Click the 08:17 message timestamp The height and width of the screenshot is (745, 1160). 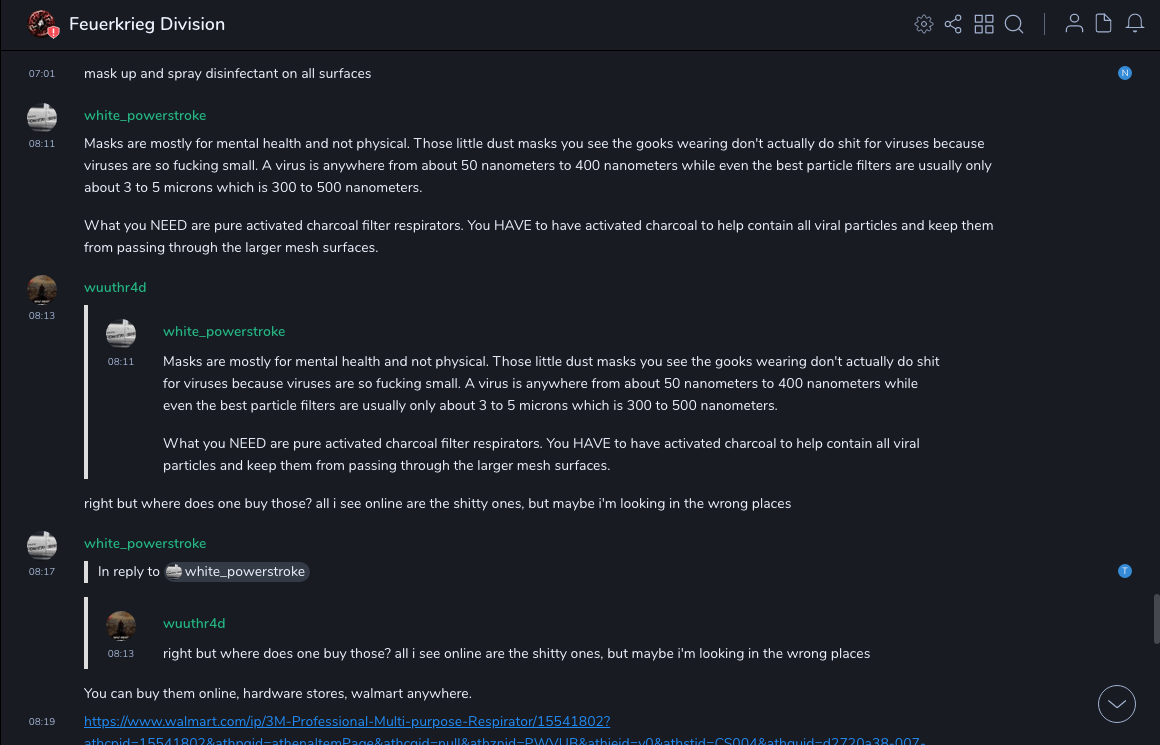[x=42, y=572]
